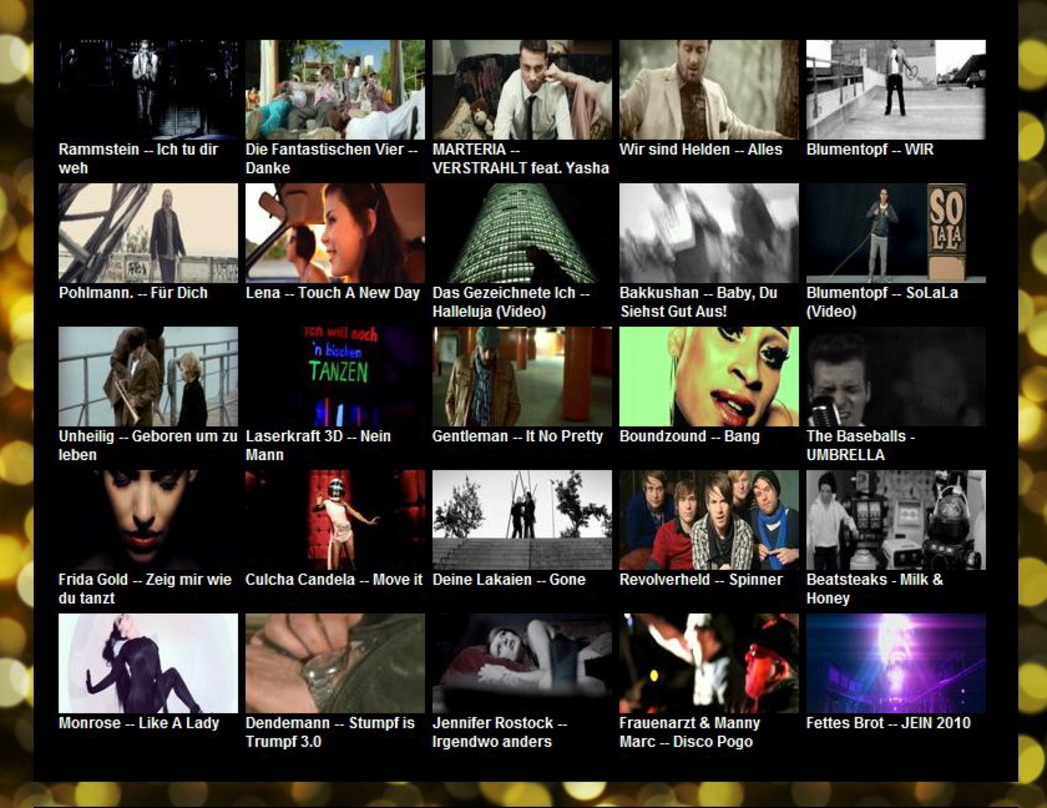
Task: Click the title 'Gentleman -- It No Pretty'
Action: tap(517, 437)
